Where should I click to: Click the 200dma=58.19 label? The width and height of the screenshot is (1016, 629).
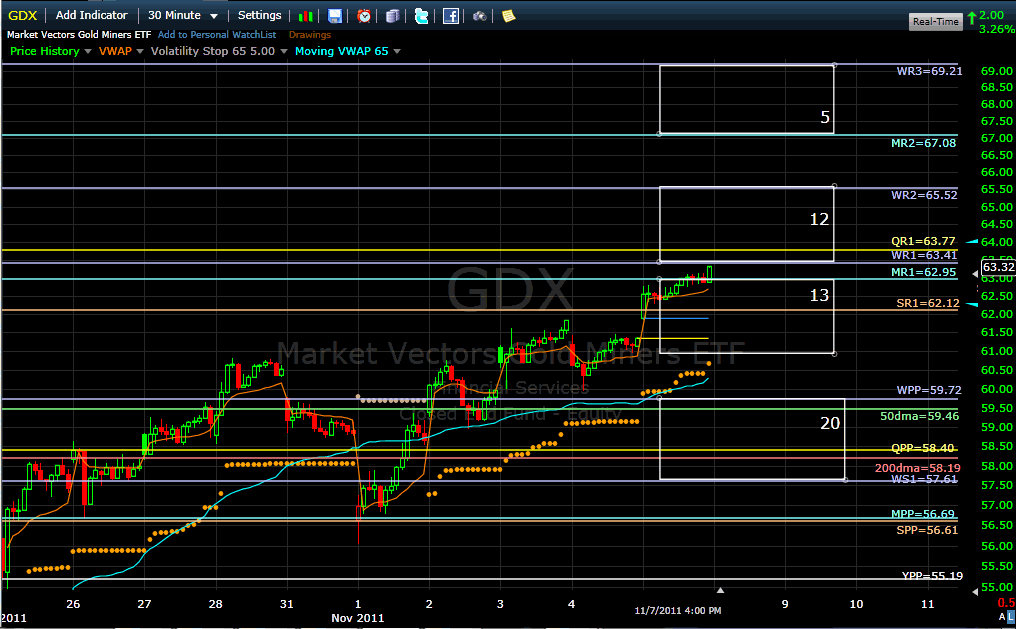tap(918, 468)
